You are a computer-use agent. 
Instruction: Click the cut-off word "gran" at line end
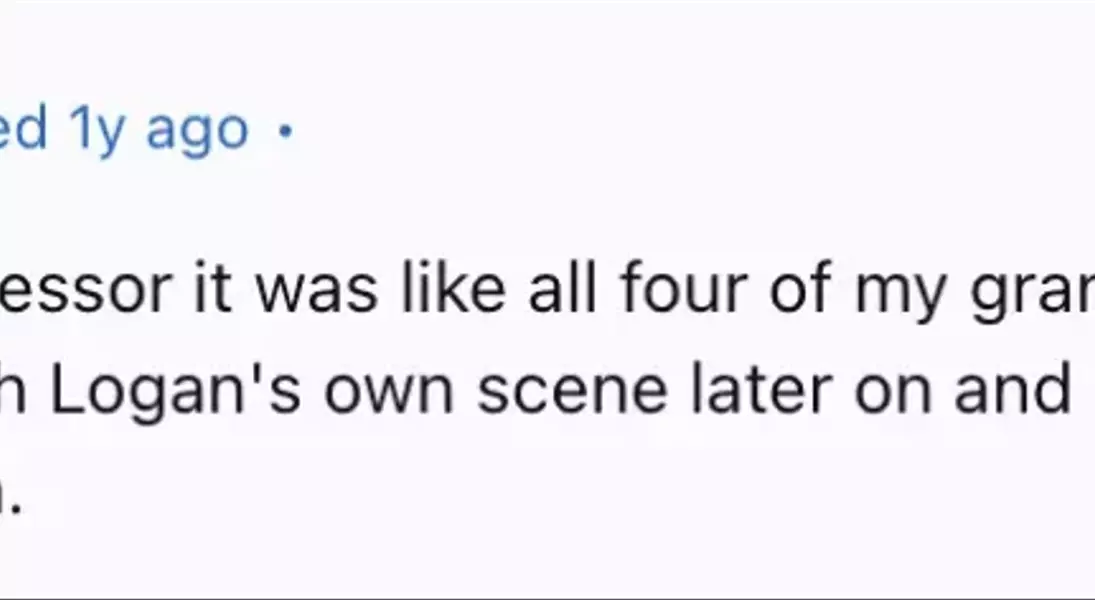1032,293
